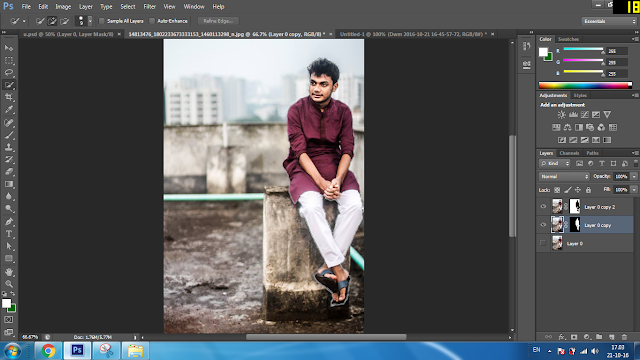Select the Lasso tool
This screenshot has height=360, width=640.
click(x=9, y=73)
